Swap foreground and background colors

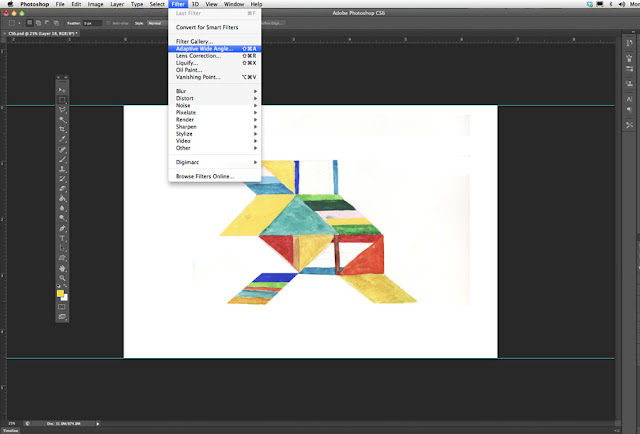point(66,286)
